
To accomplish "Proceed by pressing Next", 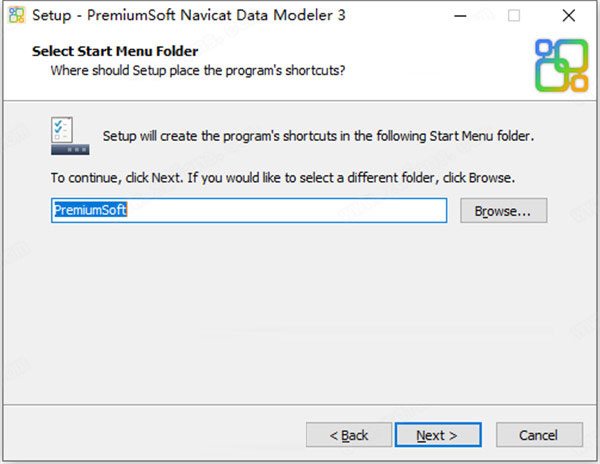I will coord(437,435).
